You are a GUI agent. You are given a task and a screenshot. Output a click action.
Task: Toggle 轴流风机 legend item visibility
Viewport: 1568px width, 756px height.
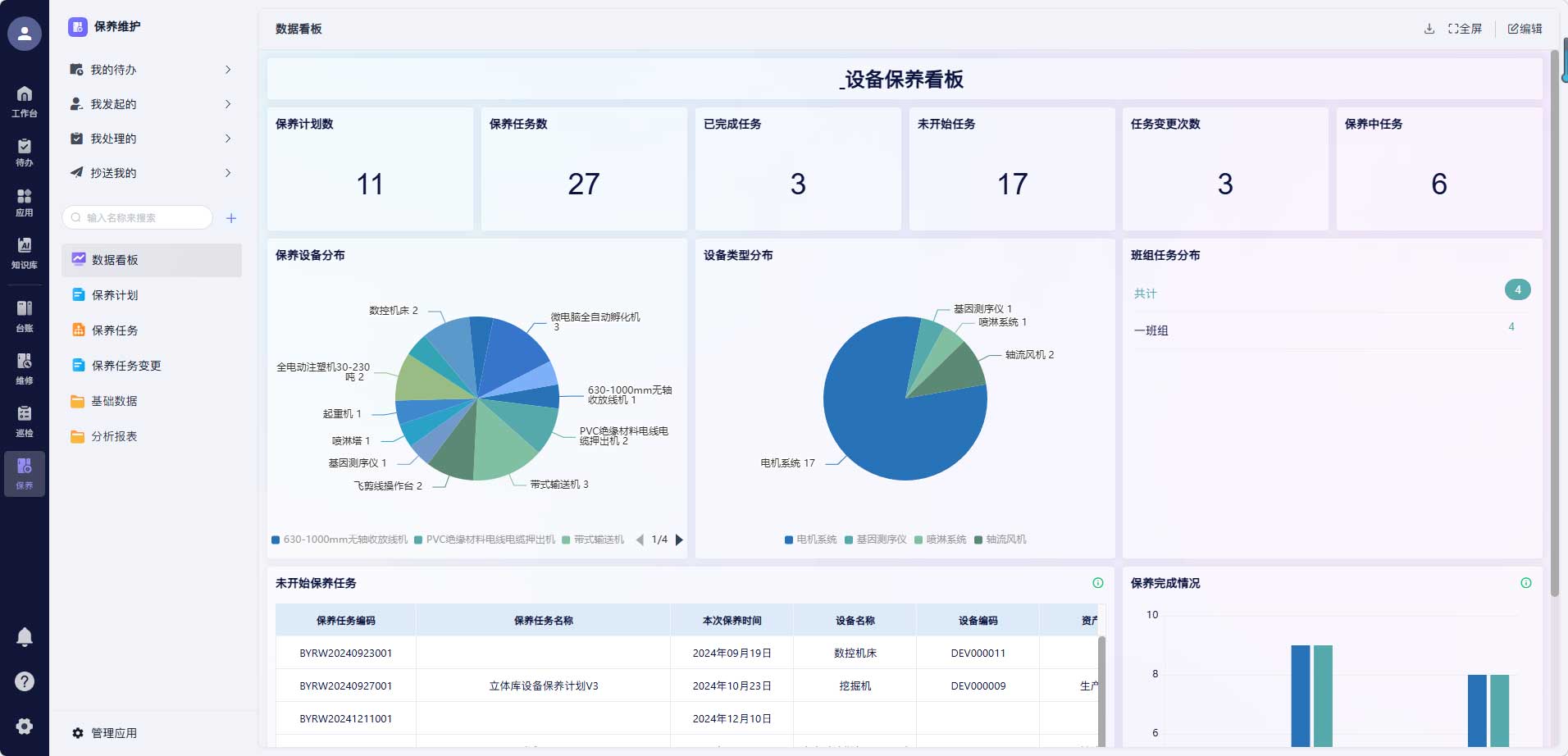pyautogui.click(x=1000, y=540)
